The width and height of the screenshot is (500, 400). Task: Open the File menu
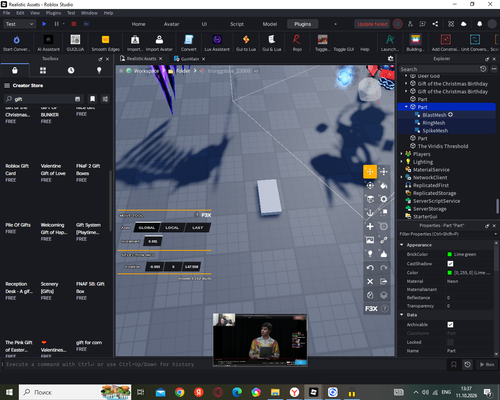point(7,13)
